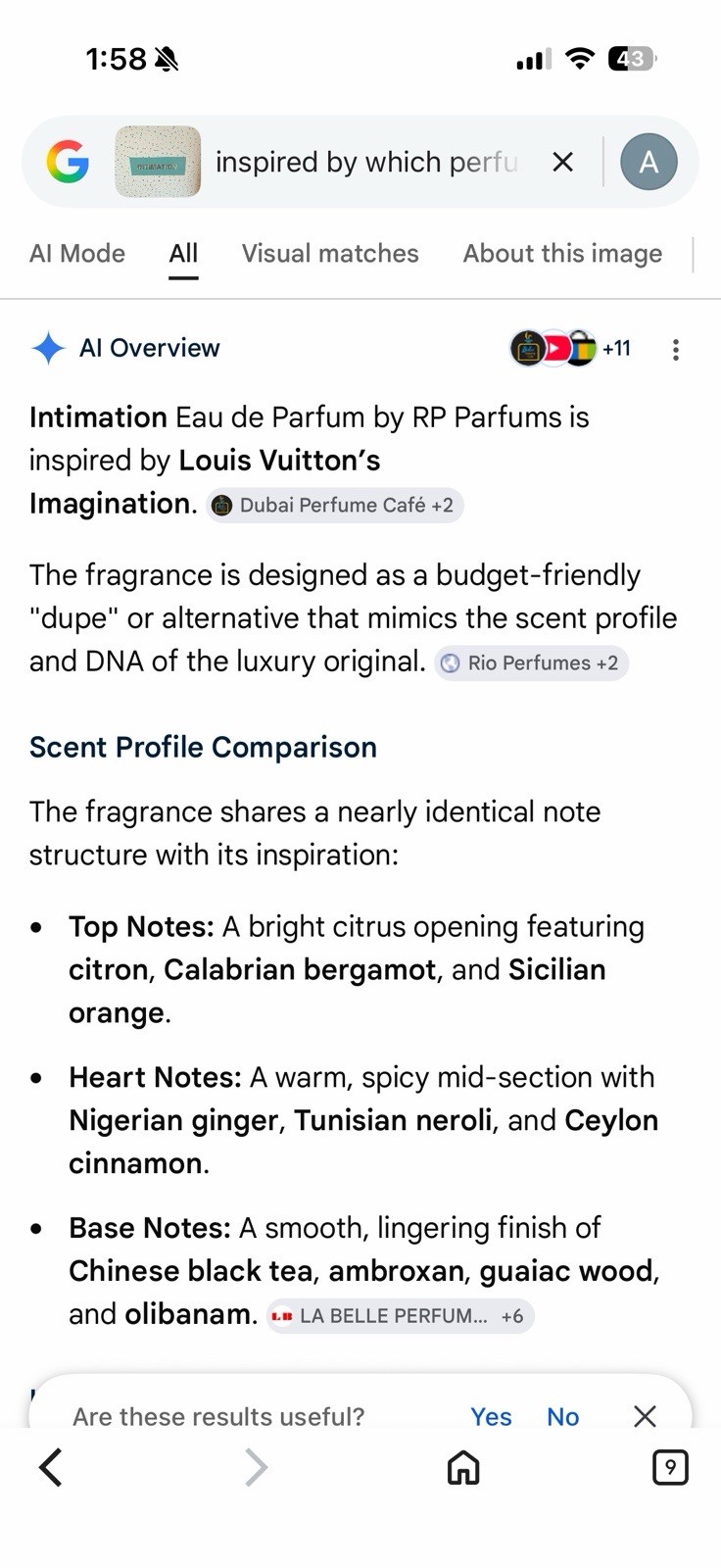Tap the browser forward arrow
This screenshot has width=721, height=1568.
(256, 1467)
